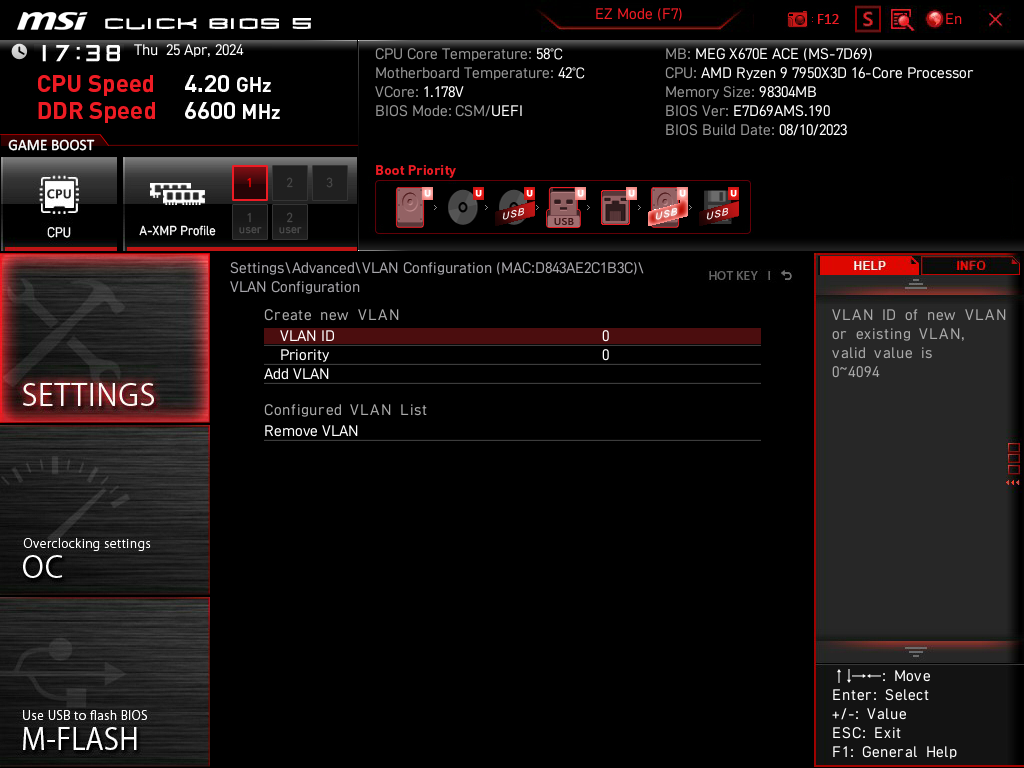1024x768 pixels.
Task: Click the clock icon beside the time
Action: 20,52
